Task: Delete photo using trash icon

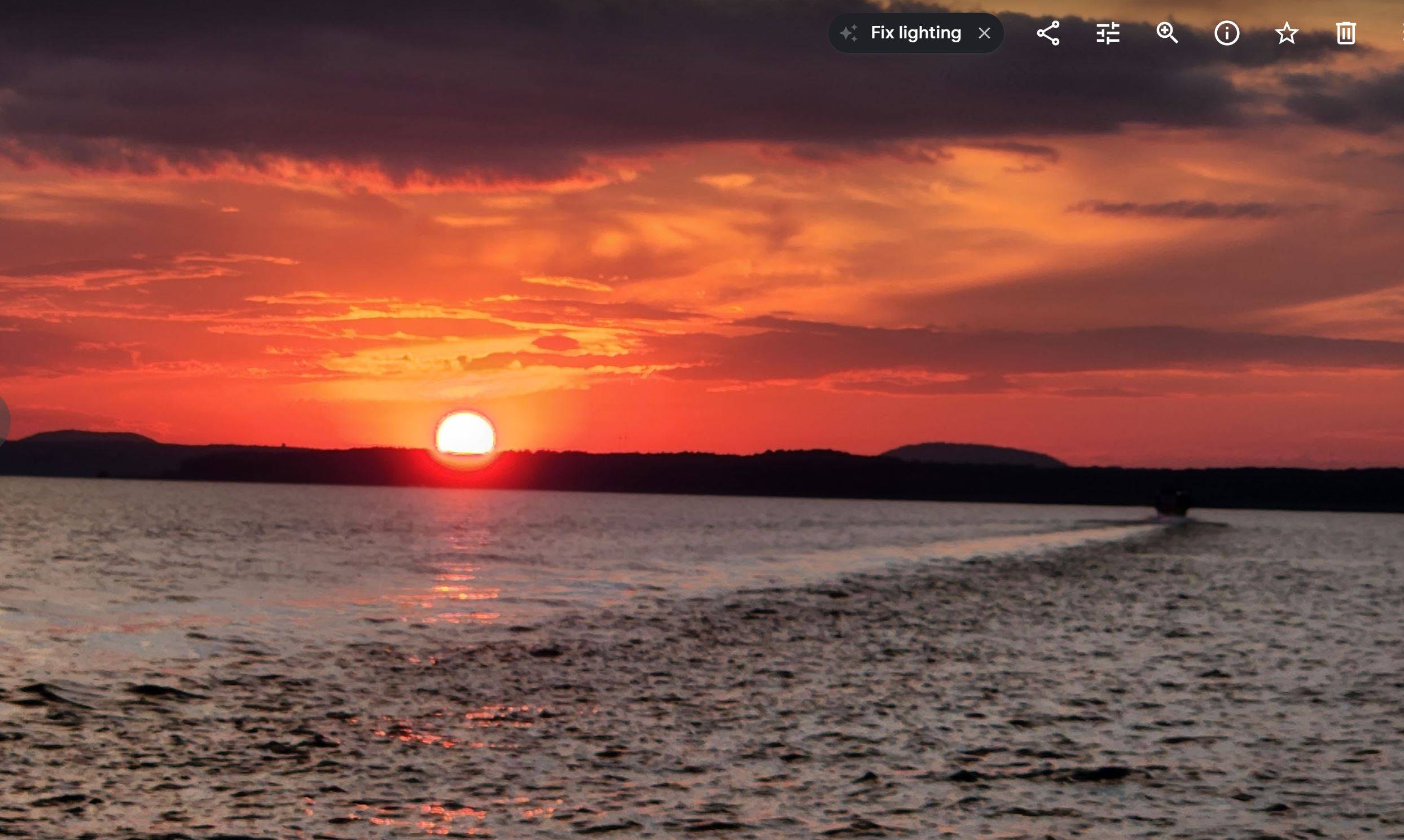Action: pyautogui.click(x=1346, y=33)
